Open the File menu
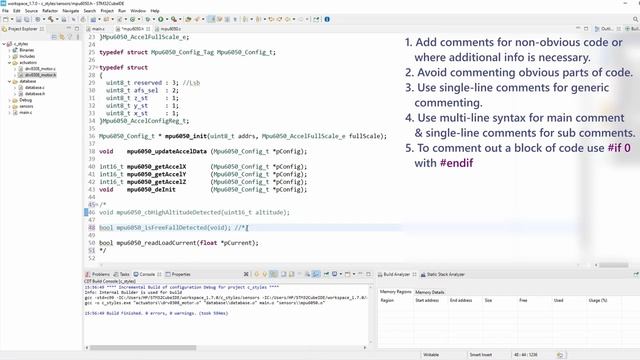This screenshot has width=640, height=360. coord(5,11)
